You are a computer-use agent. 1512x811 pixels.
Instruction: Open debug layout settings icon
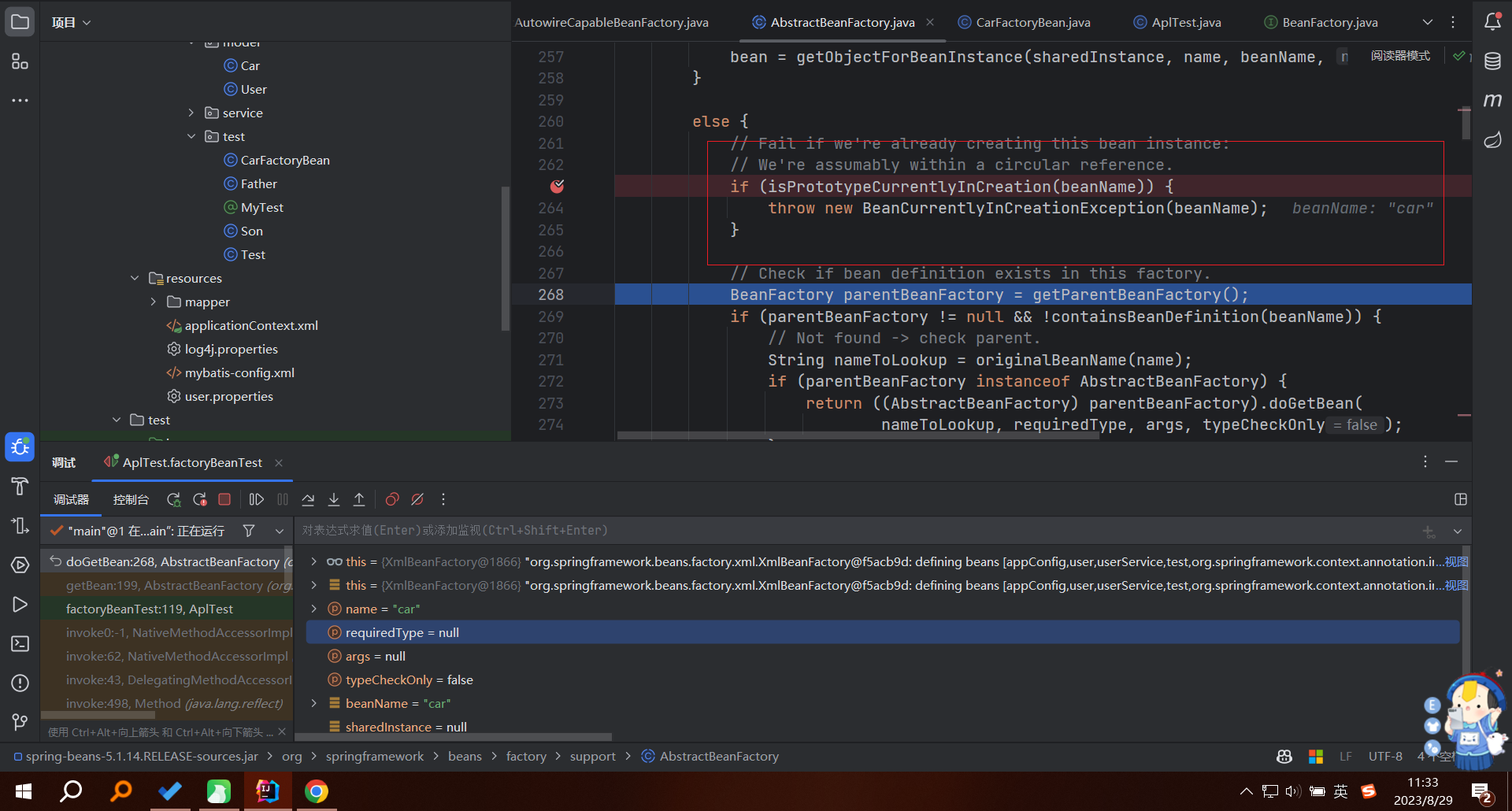point(1461,499)
